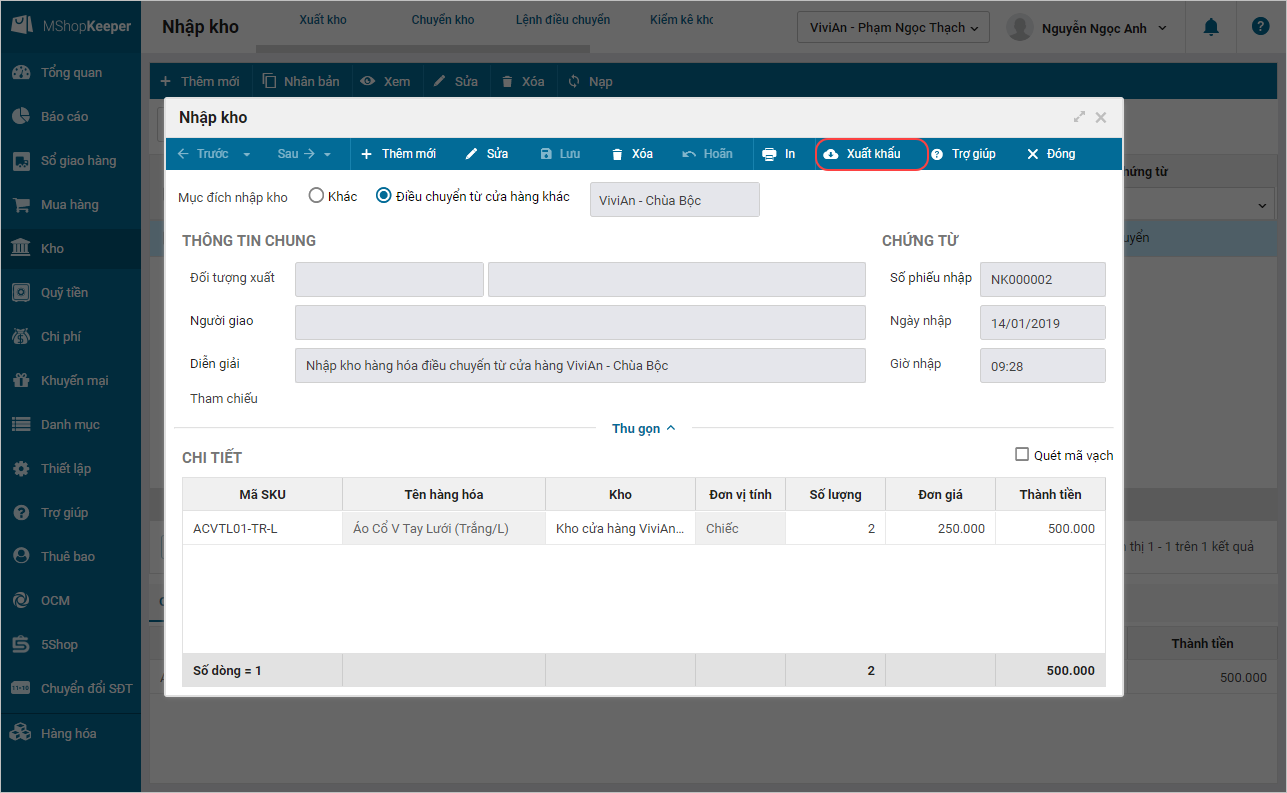Image resolution: width=1287 pixels, height=793 pixels.
Task: Switch to the Xuất kho tab
Action: tap(323, 20)
